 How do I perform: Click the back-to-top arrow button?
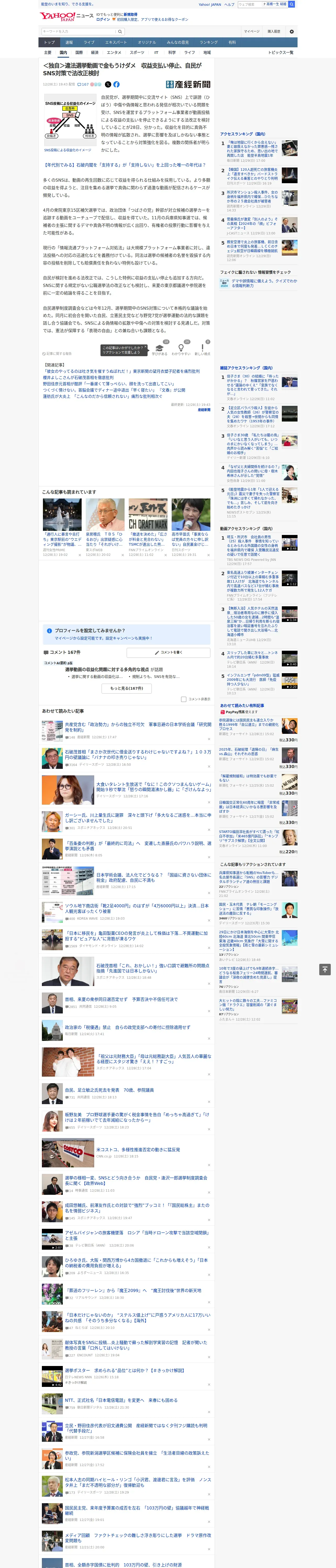(x=324, y=970)
